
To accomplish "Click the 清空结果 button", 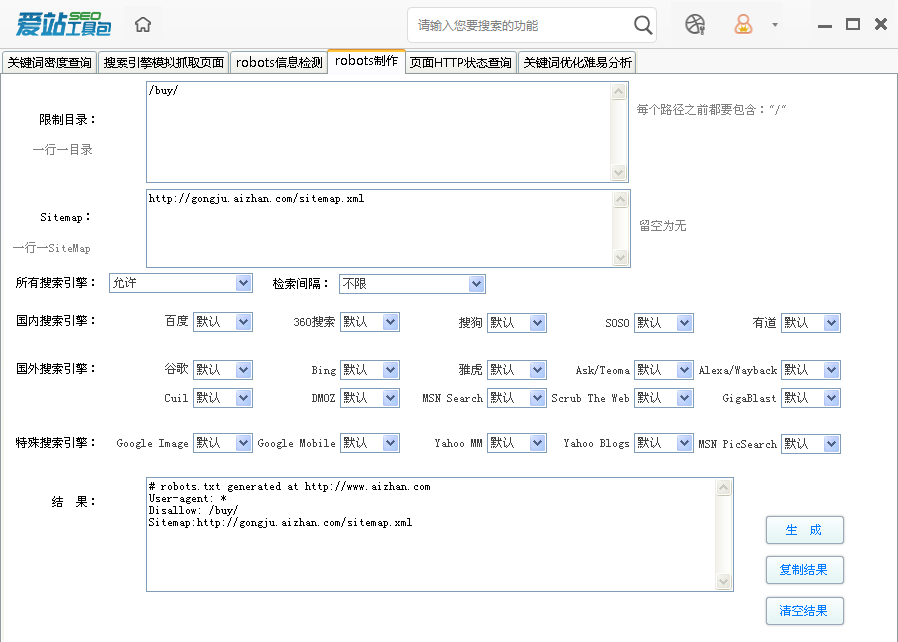I will pos(804,611).
